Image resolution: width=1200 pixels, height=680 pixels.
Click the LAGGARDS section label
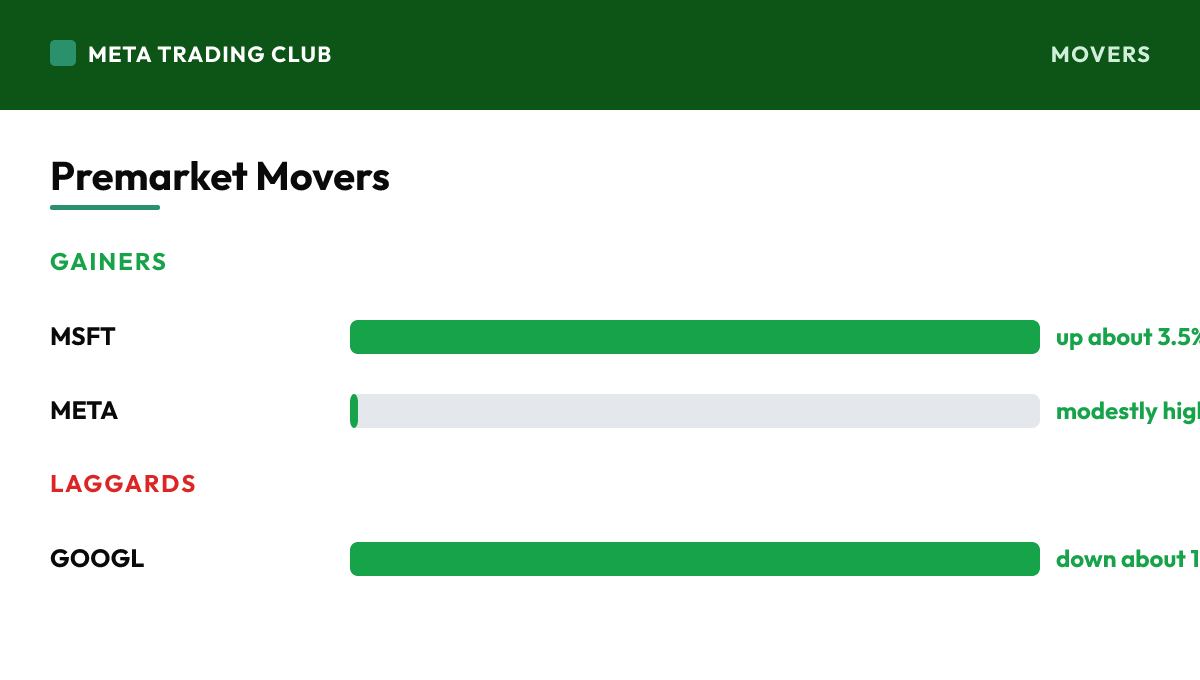tap(123, 484)
